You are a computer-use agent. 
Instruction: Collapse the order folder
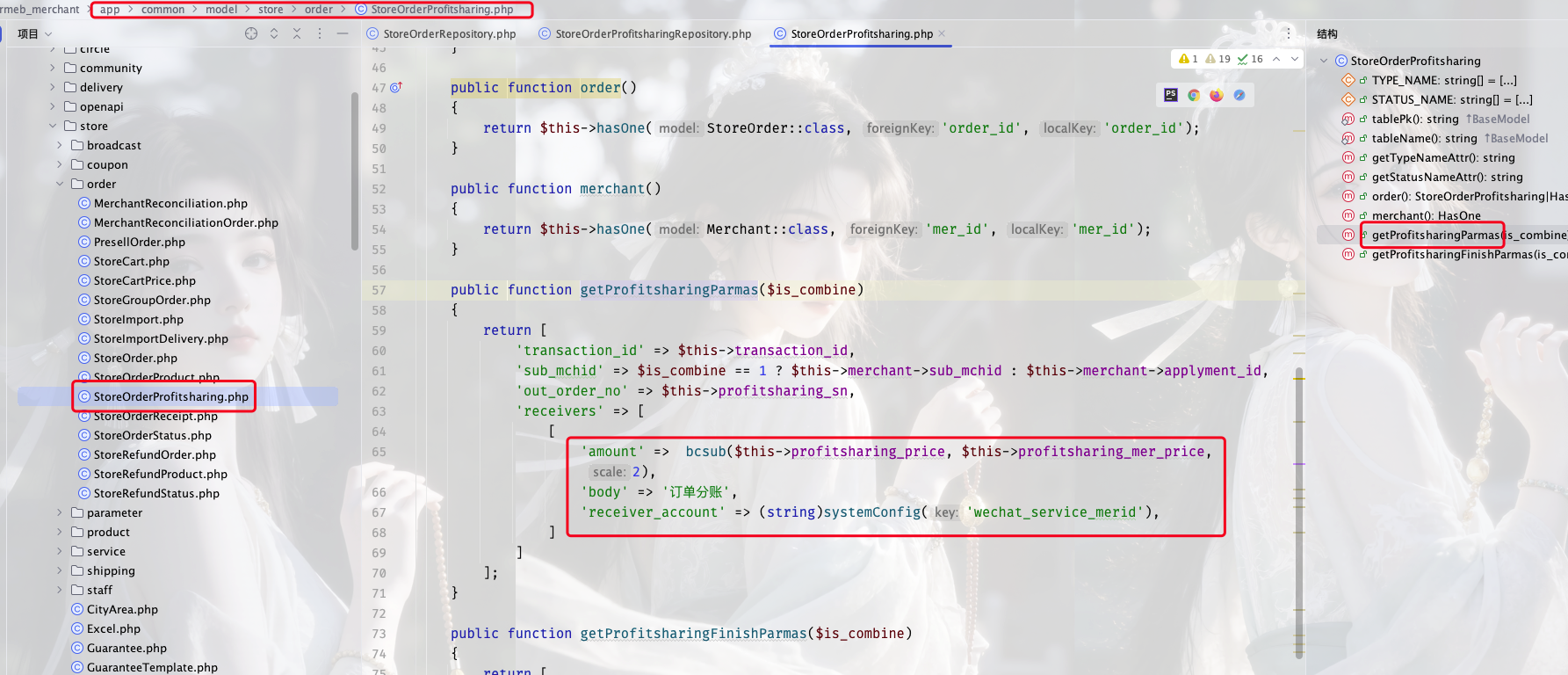pos(60,184)
